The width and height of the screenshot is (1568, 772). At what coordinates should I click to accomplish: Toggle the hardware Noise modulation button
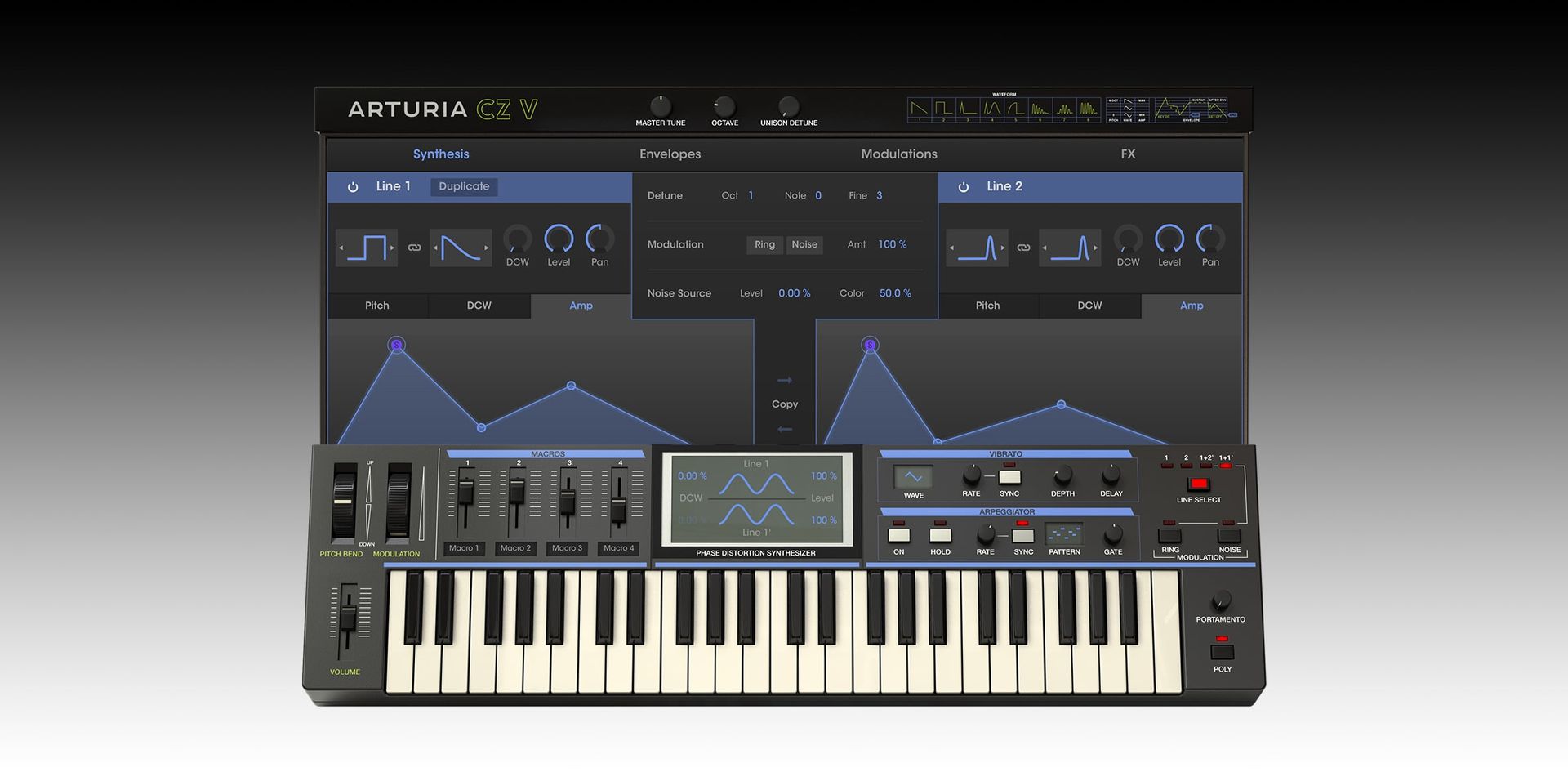(x=1229, y=536)
